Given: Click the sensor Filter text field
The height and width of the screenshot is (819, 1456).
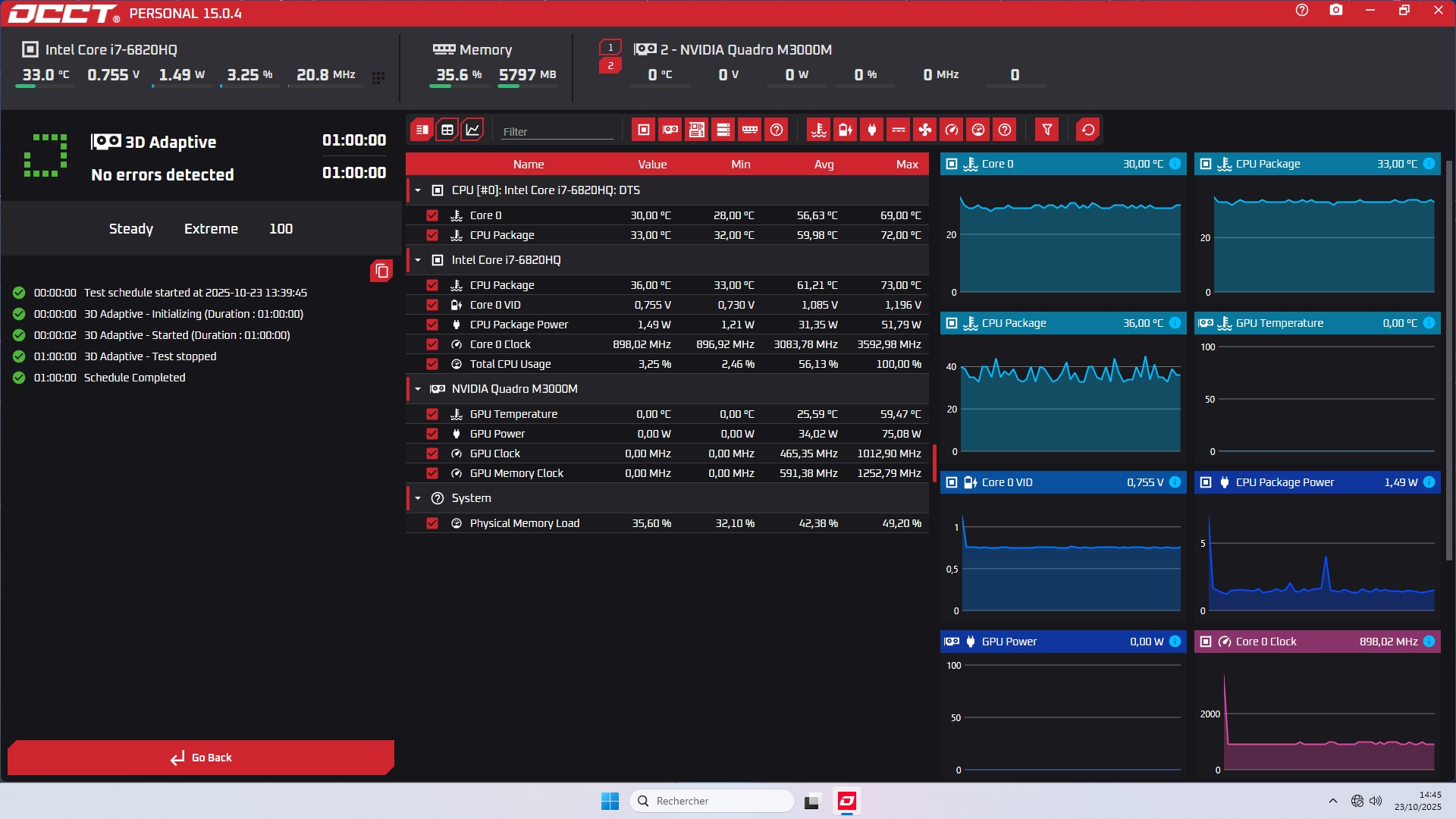Looking at the screenshot, I should (557, 131).
